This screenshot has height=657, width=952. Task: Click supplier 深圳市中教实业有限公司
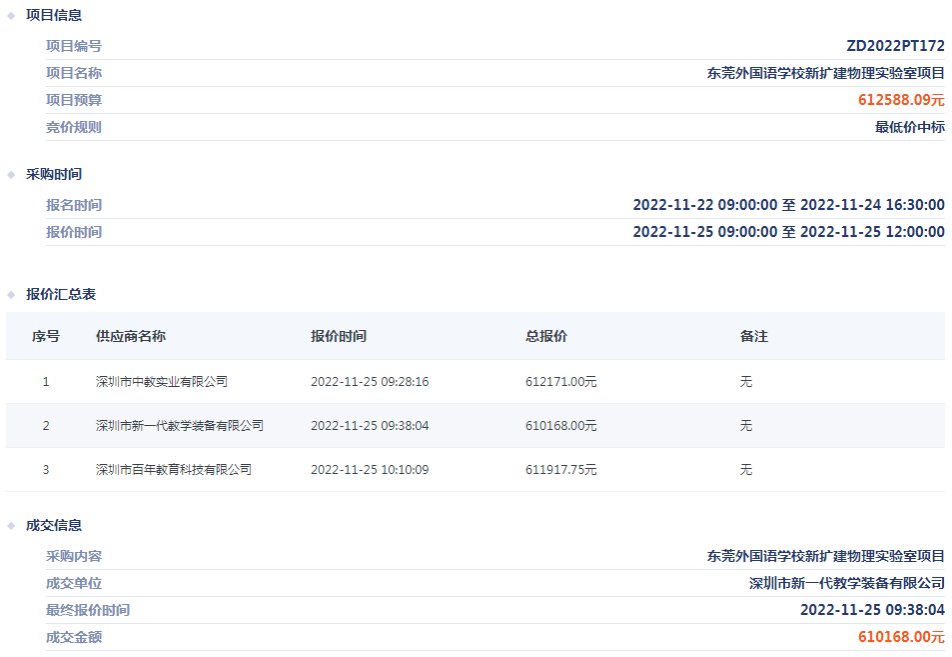pyautogui.click(x=162, y=382)
